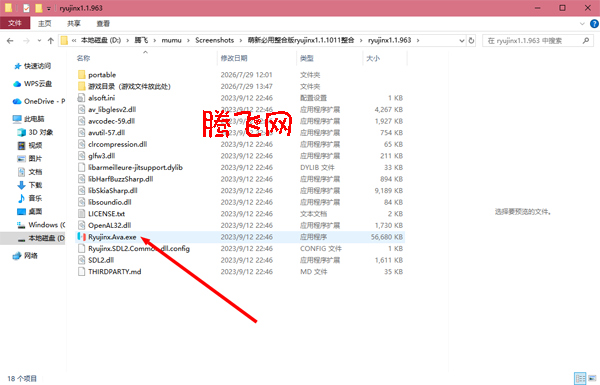Expand the ribbon with the chevron

tap(582, 24)
